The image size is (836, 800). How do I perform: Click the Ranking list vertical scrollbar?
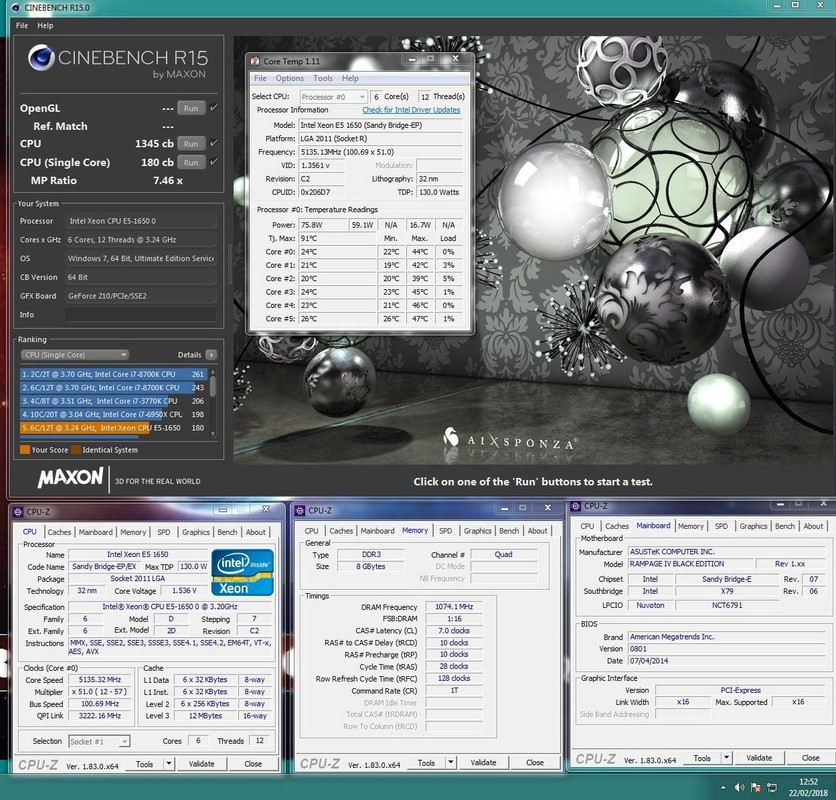[213, 403]
